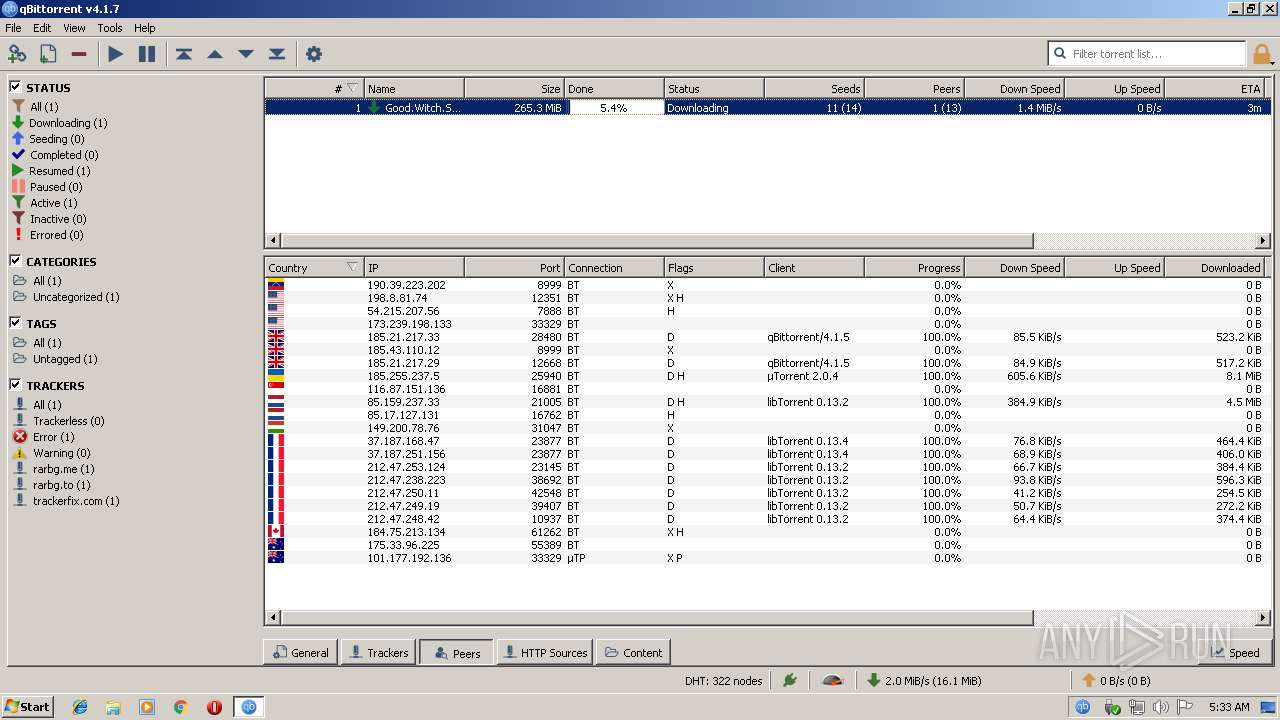
Task: Filter by trackerfix.com (1) tracker
Action: point(66,501)
